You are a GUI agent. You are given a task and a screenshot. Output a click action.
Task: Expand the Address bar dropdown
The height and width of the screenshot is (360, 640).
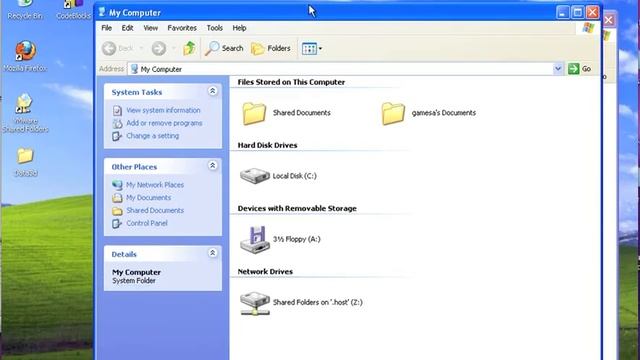558,69
